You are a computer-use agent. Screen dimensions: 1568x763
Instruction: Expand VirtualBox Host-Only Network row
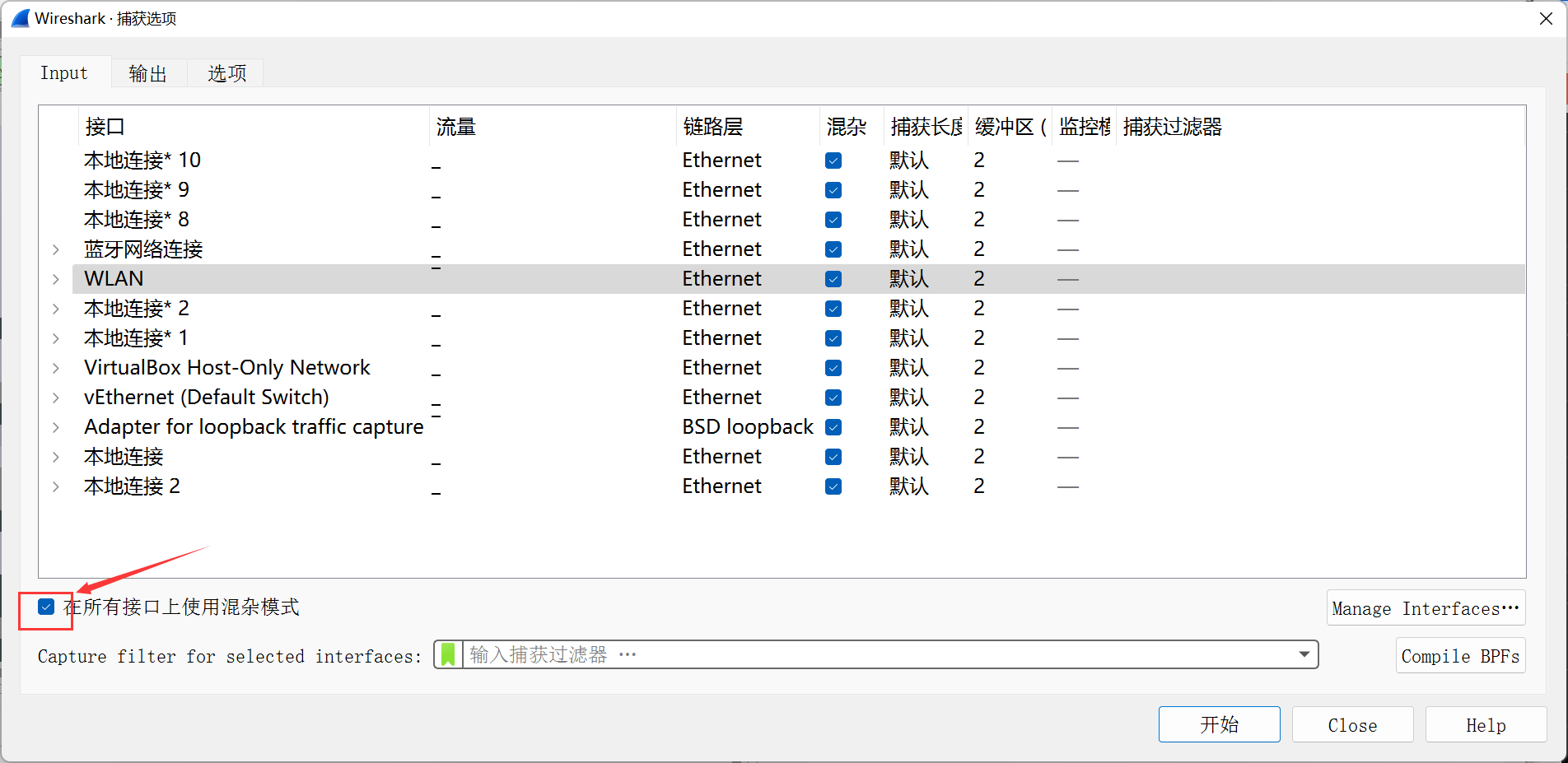click(x=56, y=368)
